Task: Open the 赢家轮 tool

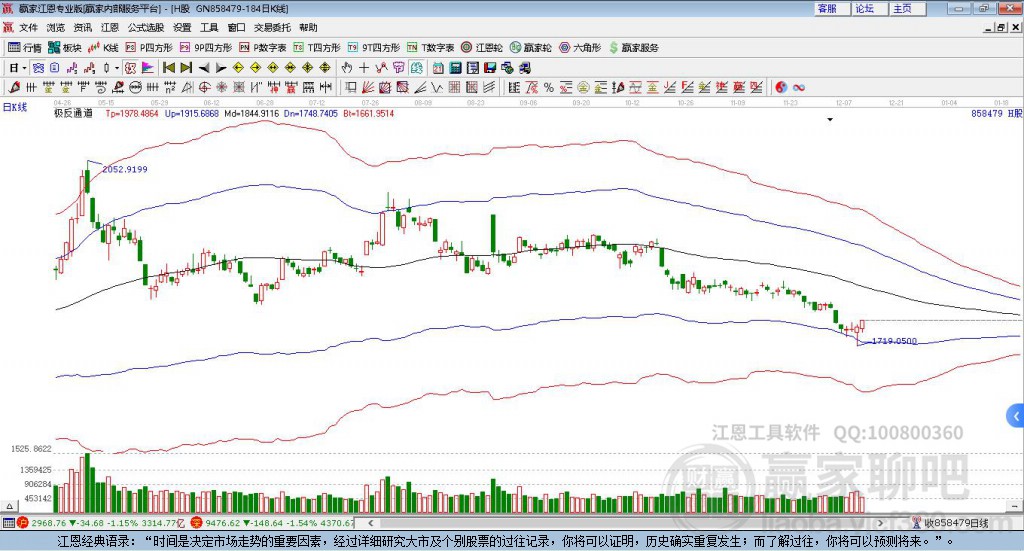Action: click(530, 48)
